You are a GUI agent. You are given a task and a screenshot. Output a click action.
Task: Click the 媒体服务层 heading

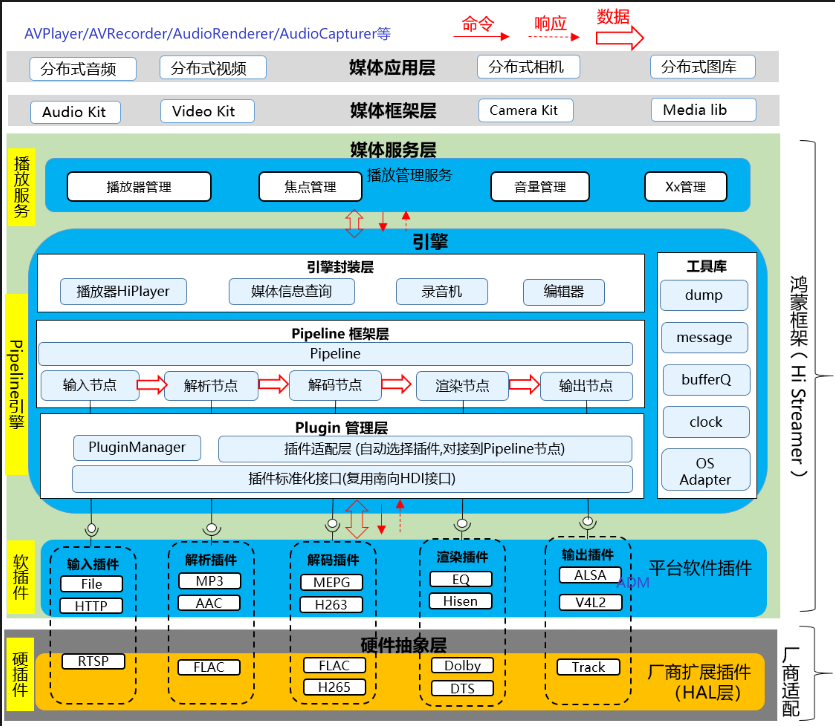pyautogui.click(x=393, y=150)
